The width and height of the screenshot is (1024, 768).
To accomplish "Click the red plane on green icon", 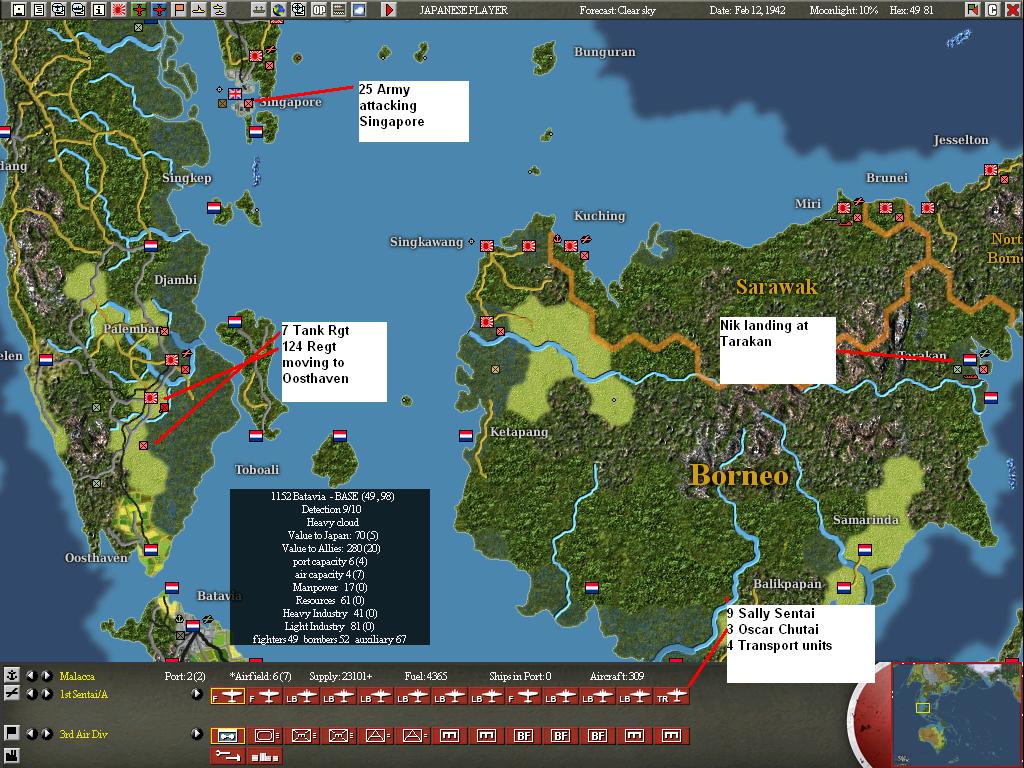I will [x=139, y=9].
